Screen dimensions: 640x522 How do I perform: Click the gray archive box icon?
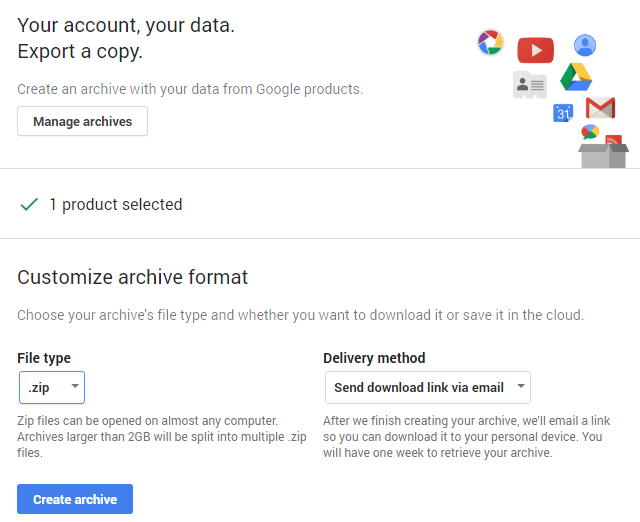tap(604, 153)
